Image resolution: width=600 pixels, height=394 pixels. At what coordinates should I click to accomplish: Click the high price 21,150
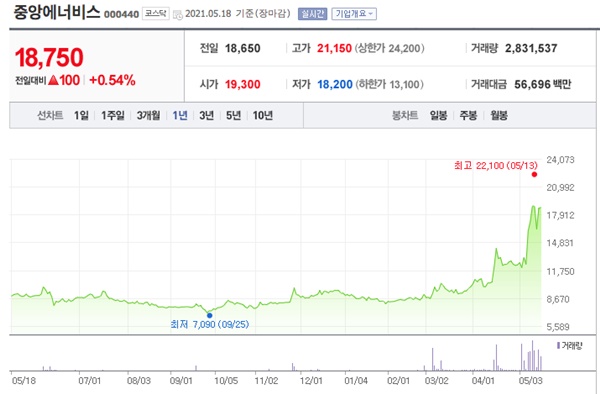point(334,49)
